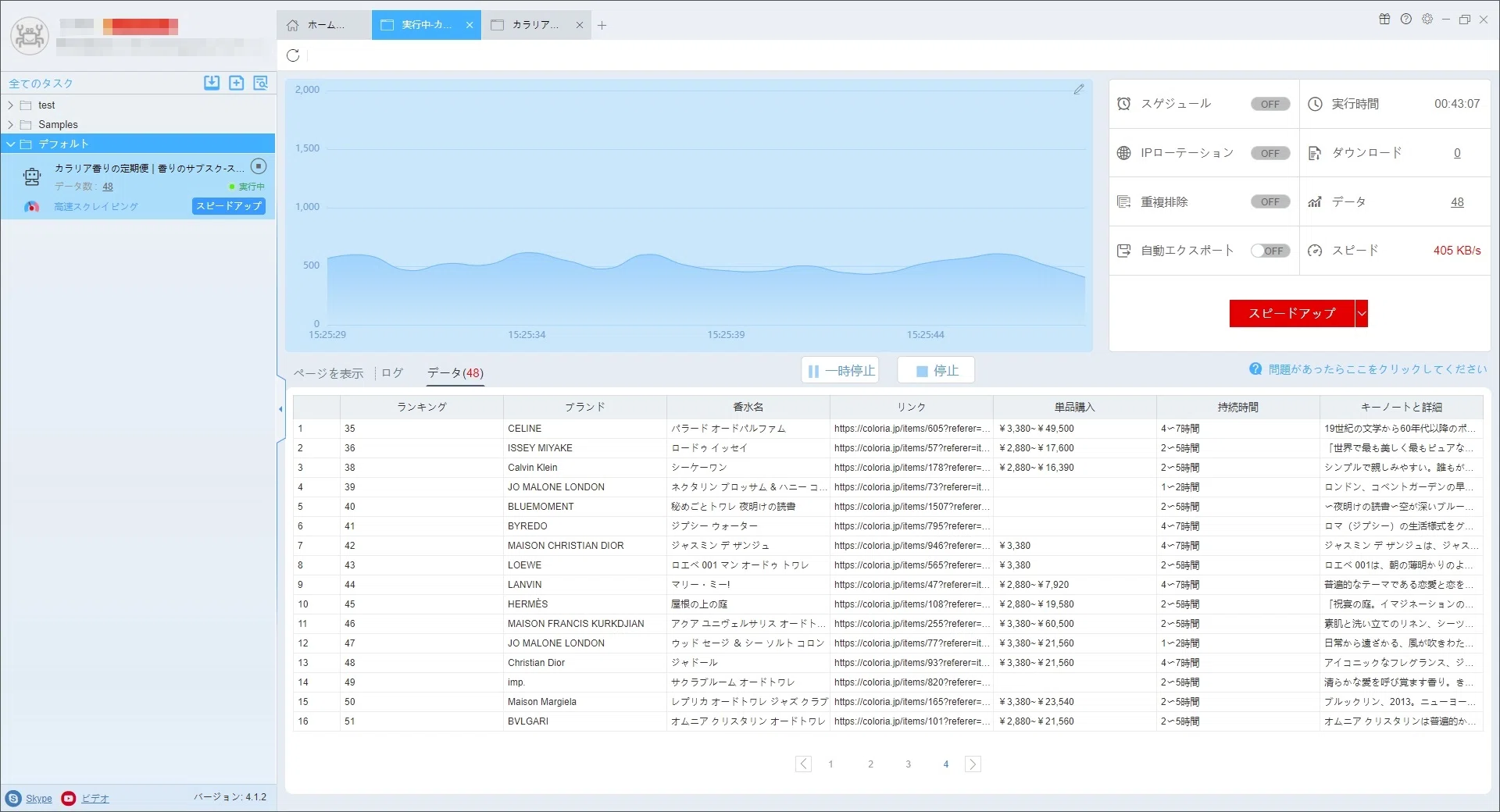
Task: Expand the test folder
Action: point(11,105)
